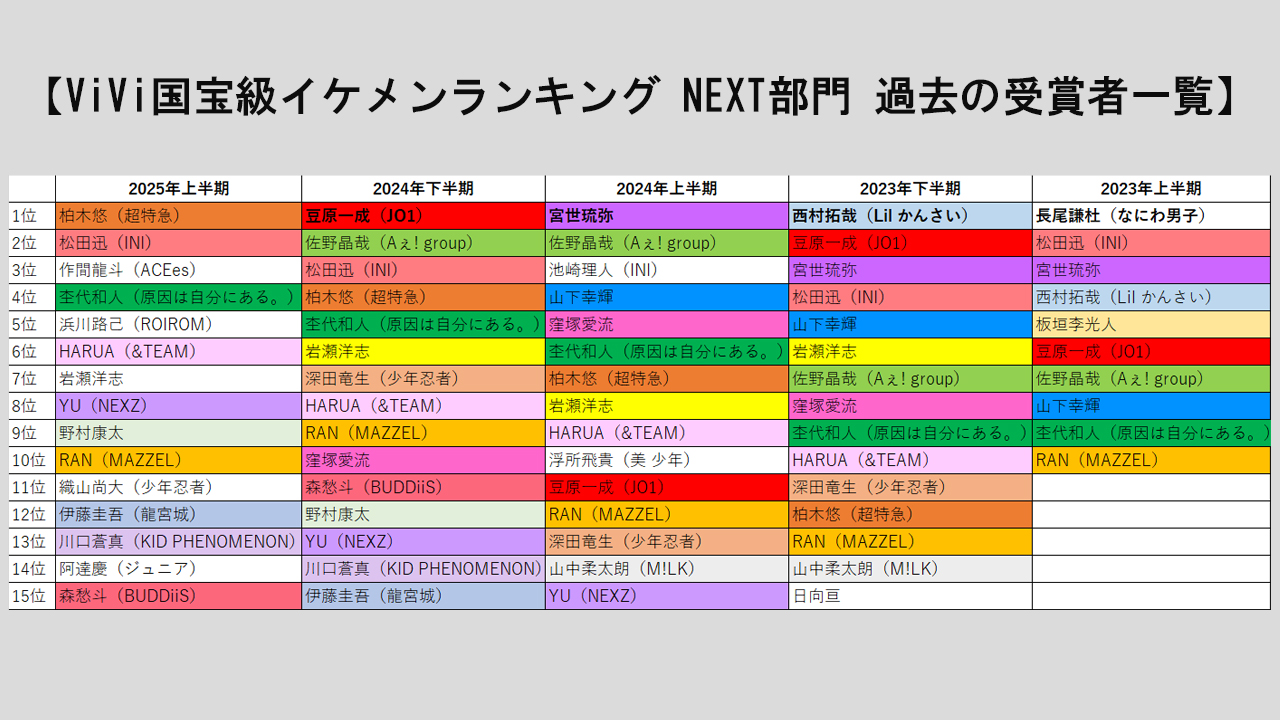Screen dimensions: 1280x720
Task: Select 作間龍斗（ACEes）cell
Action: coord(179,270)
